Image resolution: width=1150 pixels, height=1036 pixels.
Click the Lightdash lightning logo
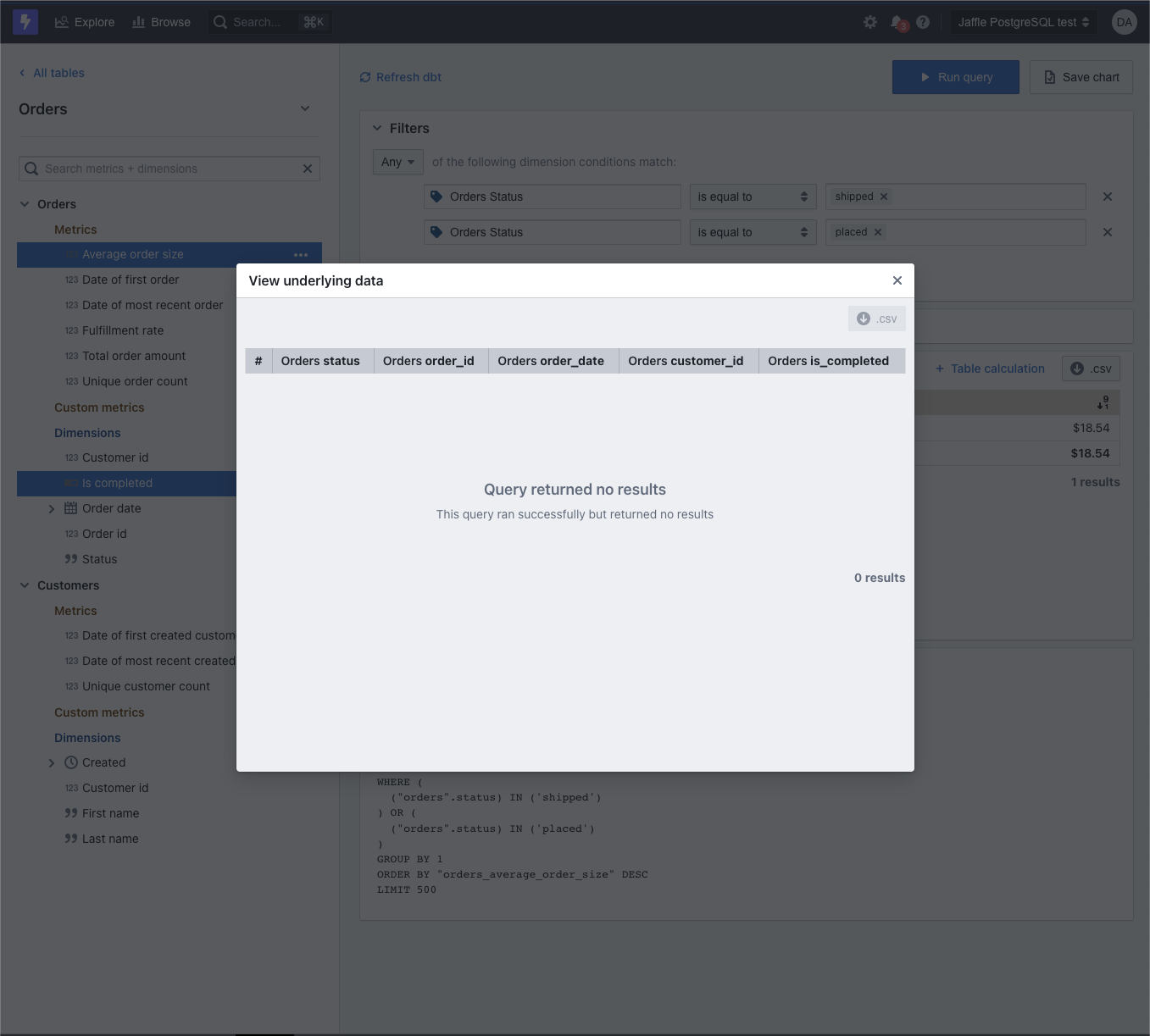click(25, 21)
